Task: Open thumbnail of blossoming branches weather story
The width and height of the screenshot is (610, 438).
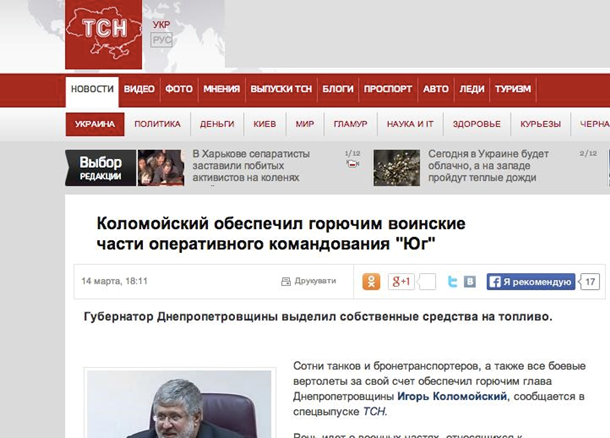Action: 397,168
